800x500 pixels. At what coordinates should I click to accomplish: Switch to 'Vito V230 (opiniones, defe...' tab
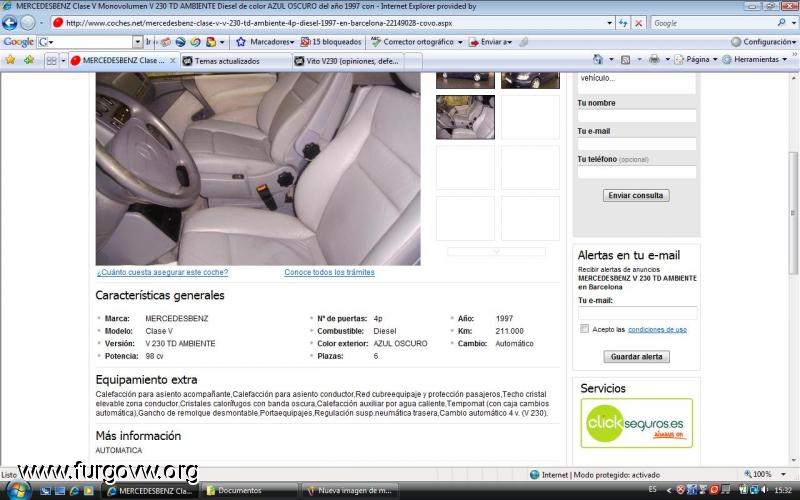(348, 61)
